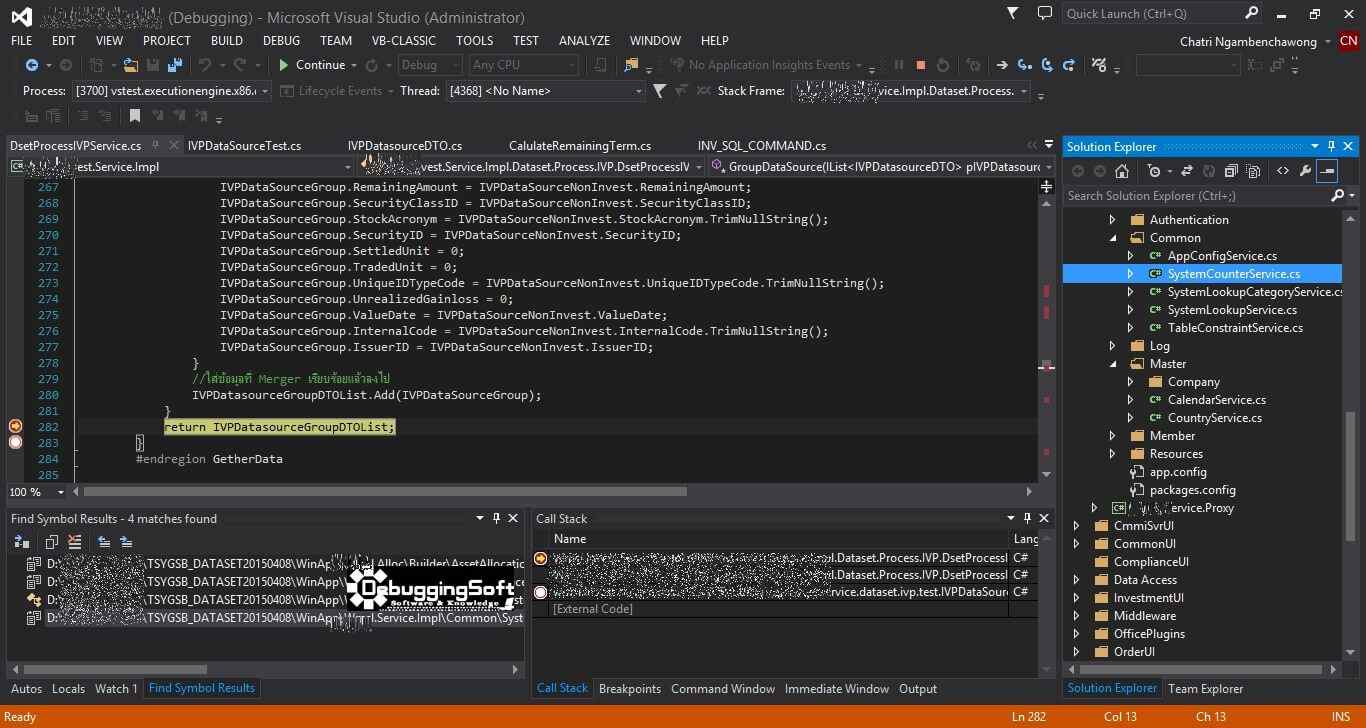Open the editor zoom 100 % dropdown
The width and height of the screenshot is (1366, 728).
point(60,492)
